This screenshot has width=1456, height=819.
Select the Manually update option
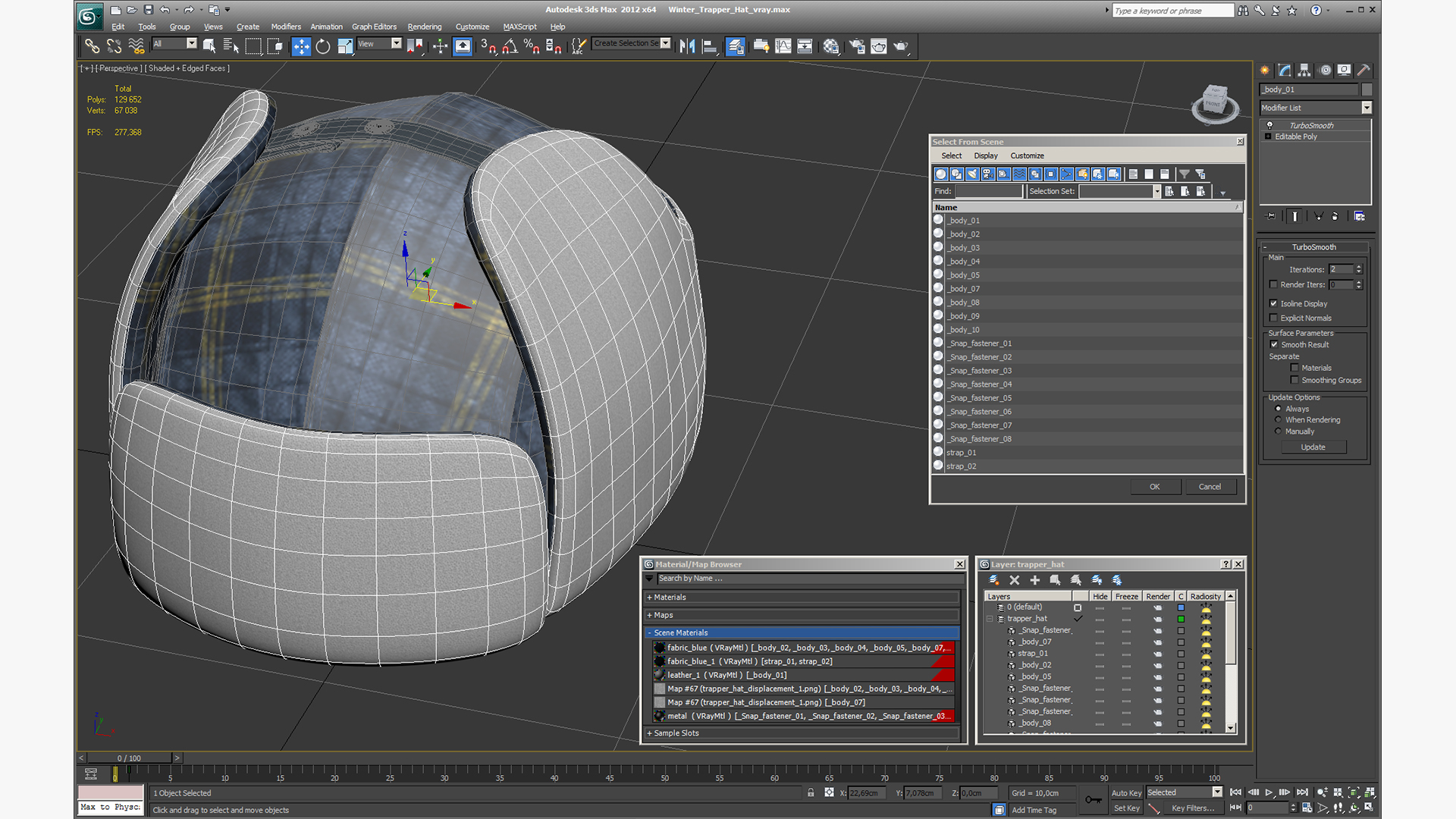1278,431
